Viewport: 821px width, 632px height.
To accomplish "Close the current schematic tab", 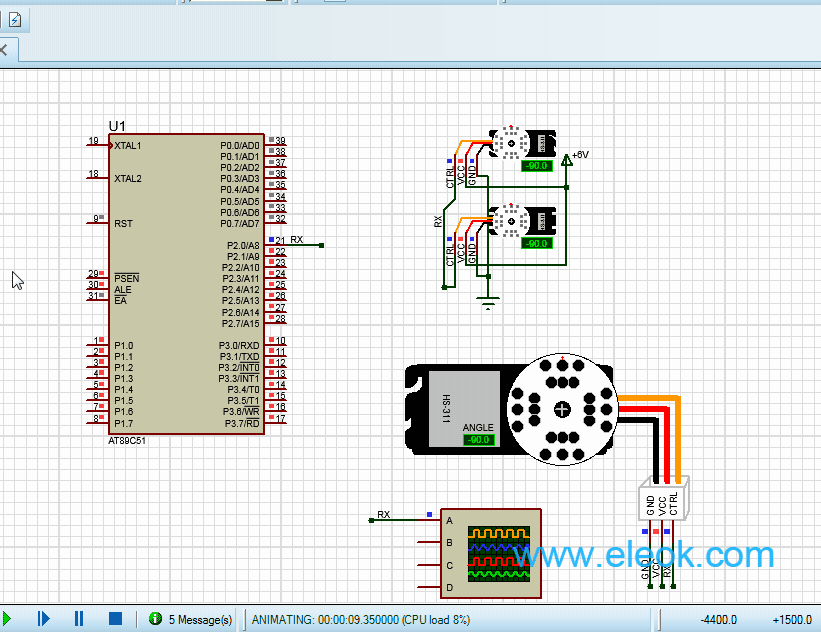I will pos(4,50).
